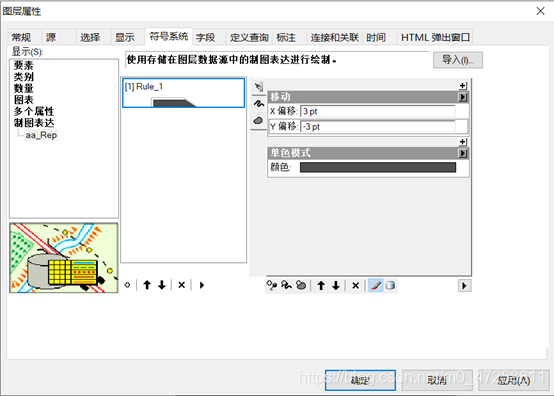The width and height of the screenshot is (554, 396).
Task: Move the symbol layer down
Action: pos(336,285)
